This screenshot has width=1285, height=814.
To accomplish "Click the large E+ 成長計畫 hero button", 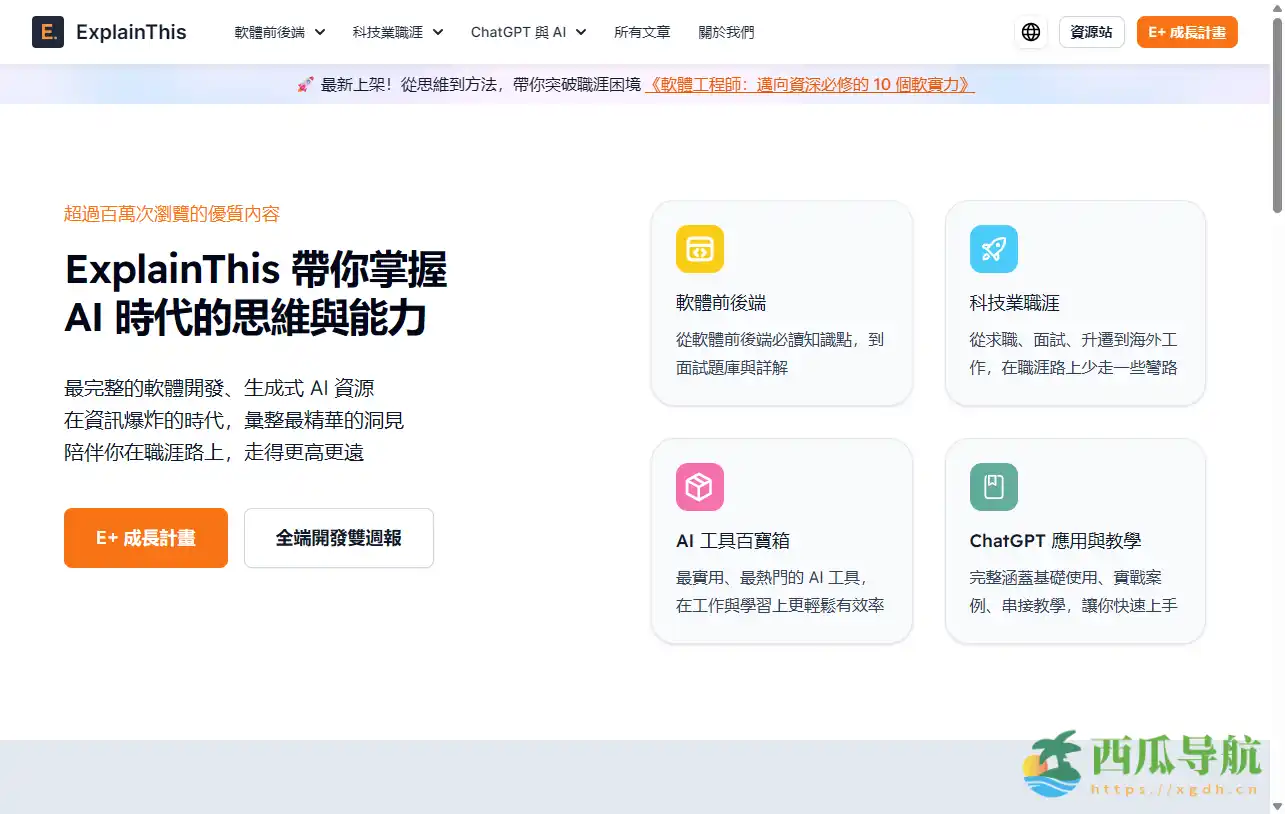I will click(x=146, y=538).
